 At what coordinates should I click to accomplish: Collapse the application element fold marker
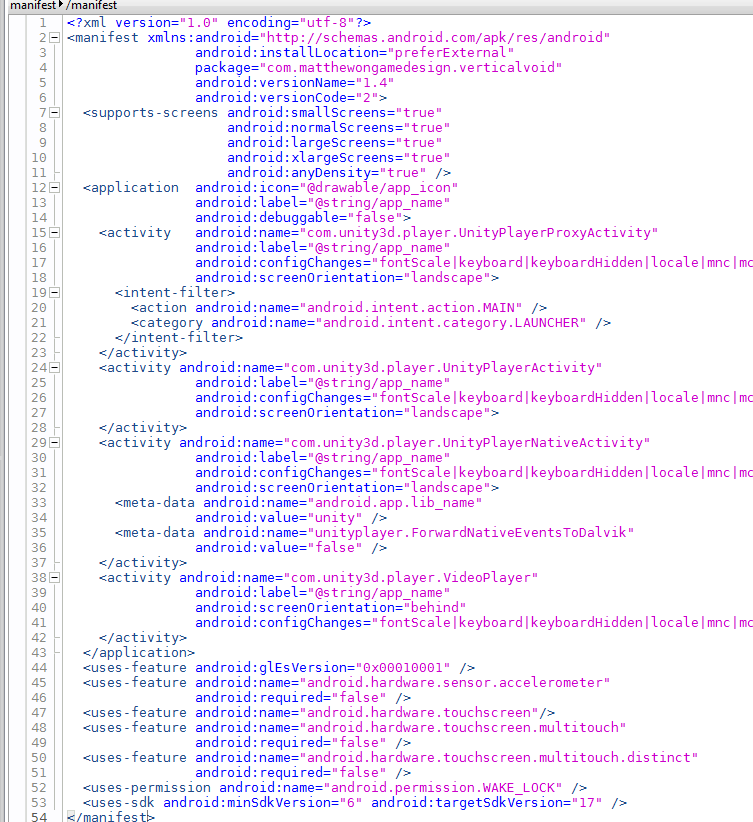click(55, 188)
